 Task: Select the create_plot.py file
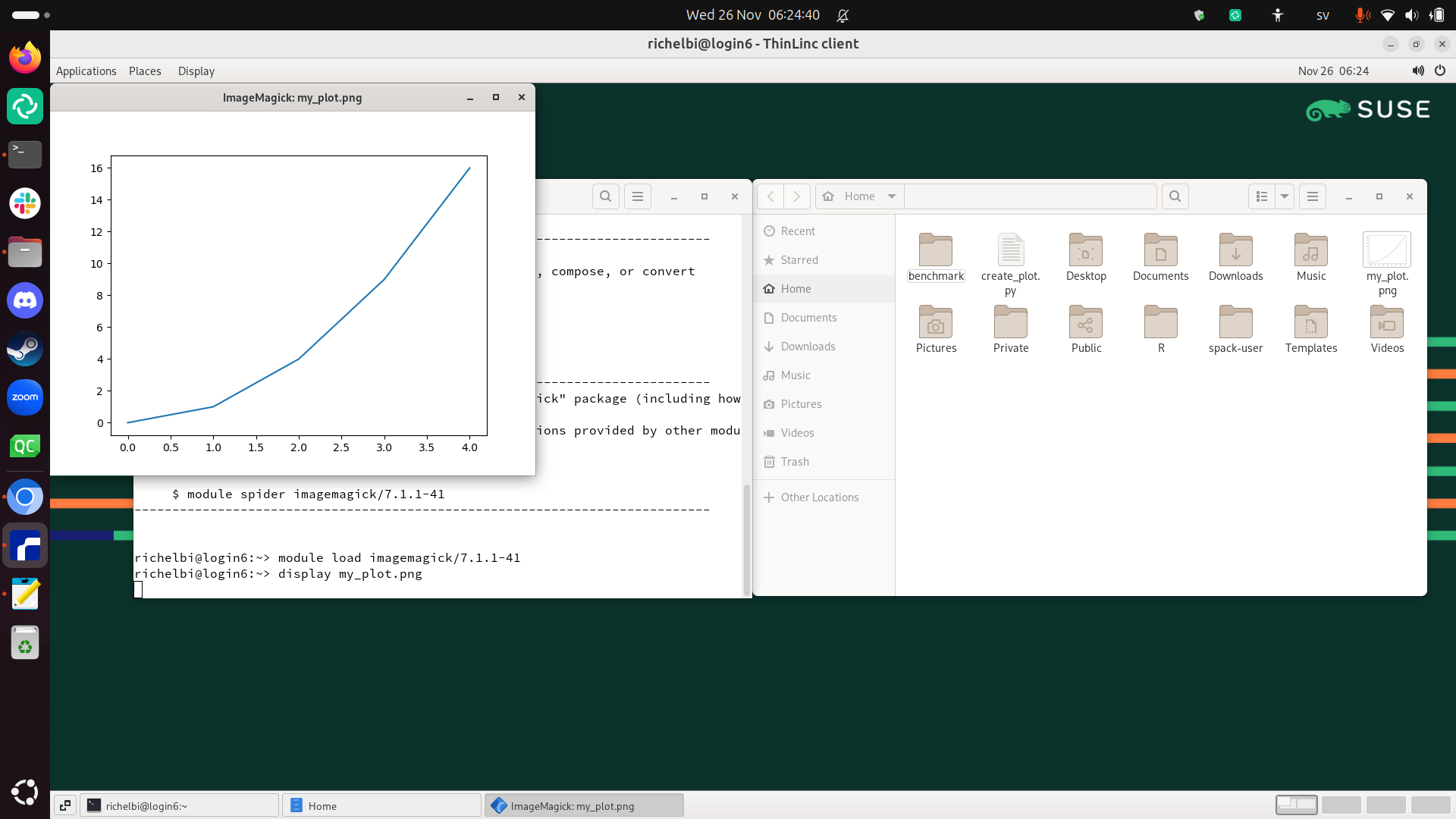(x=1010, y=250)
